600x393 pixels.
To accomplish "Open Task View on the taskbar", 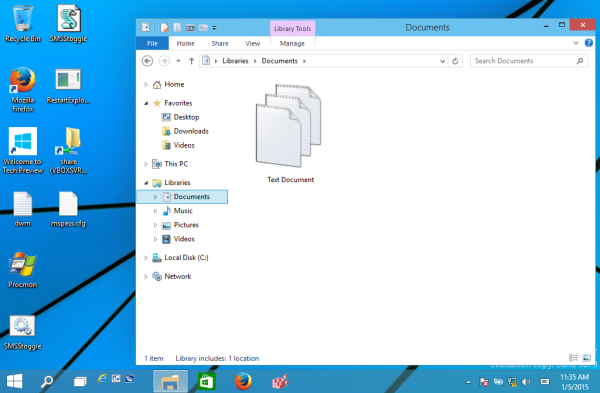I will point(80,382).
